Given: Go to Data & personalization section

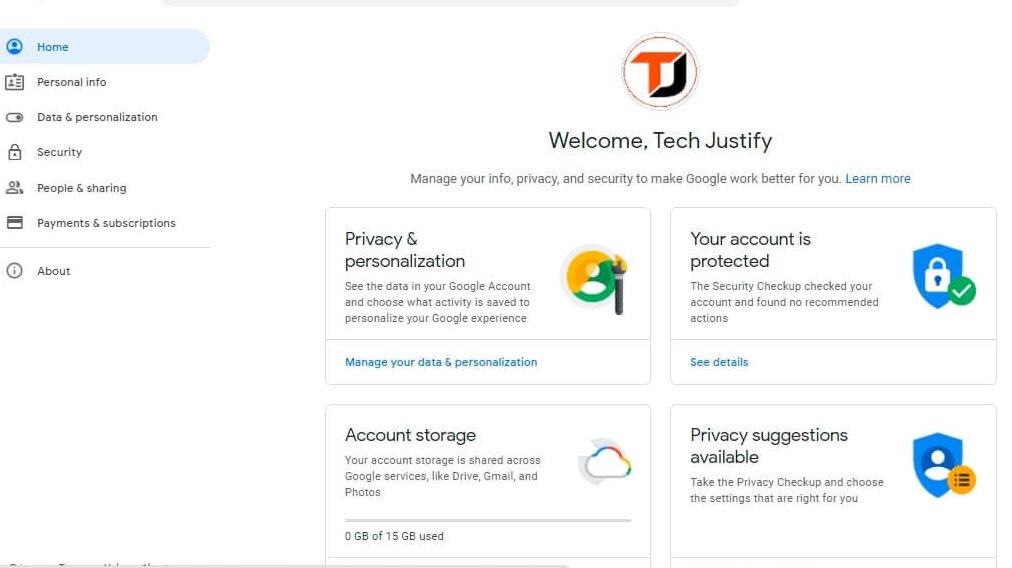Looking at the screenshot, I should click(x=97, y=117).
